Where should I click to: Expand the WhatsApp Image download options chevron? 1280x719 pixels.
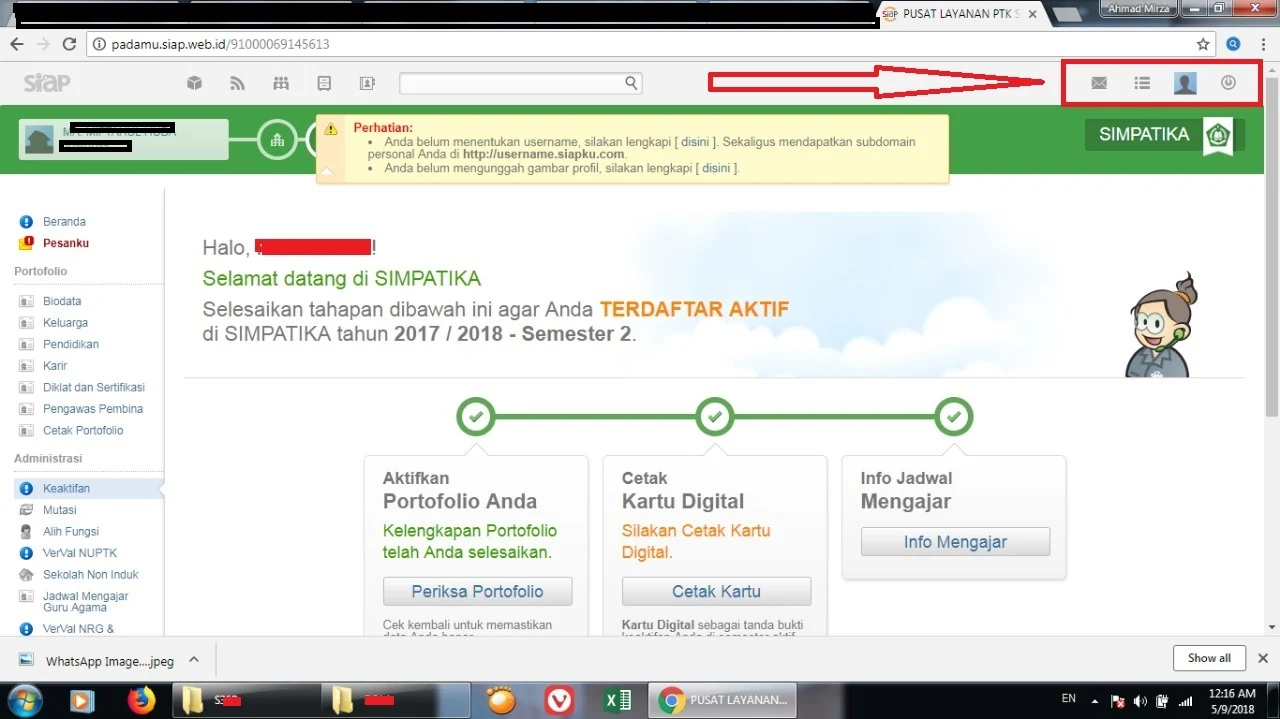coord(194,660)
